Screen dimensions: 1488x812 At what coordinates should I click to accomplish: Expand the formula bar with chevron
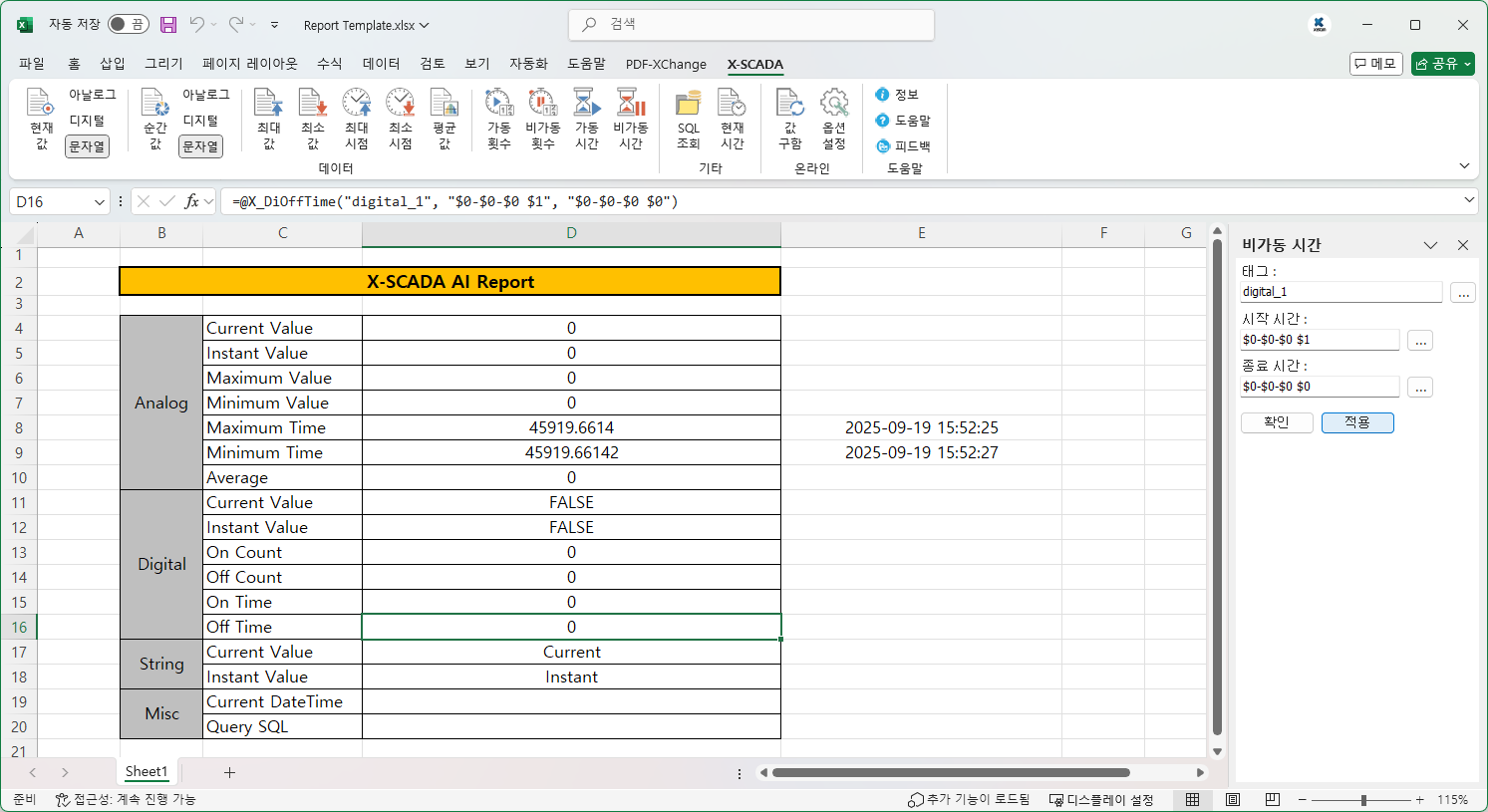1469,201
